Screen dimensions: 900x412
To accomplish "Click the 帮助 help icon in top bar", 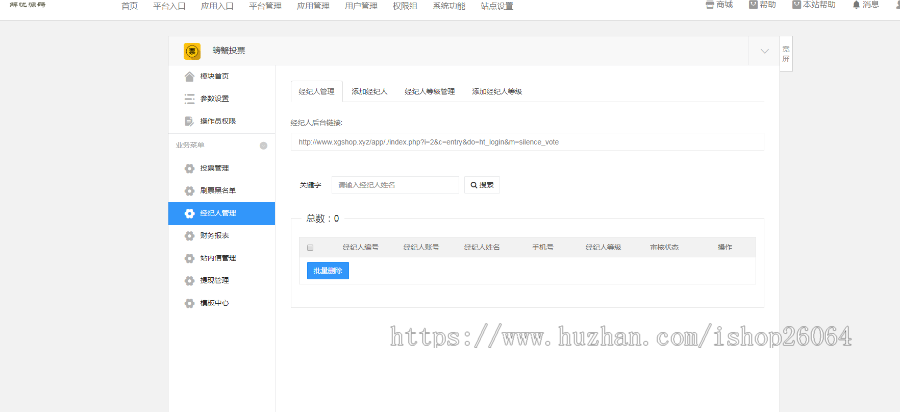I will point(754,5).
